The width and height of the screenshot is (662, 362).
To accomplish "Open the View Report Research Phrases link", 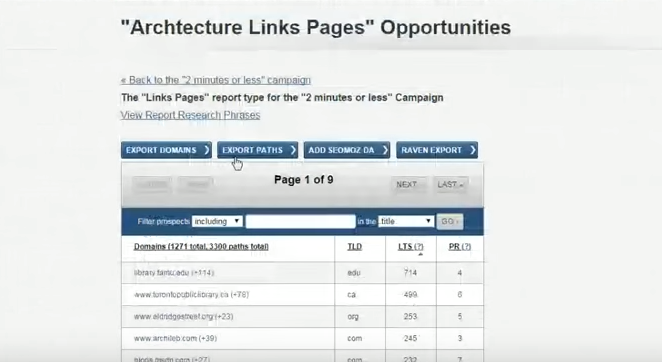I will pyautogui.click(x=190, y=115).
